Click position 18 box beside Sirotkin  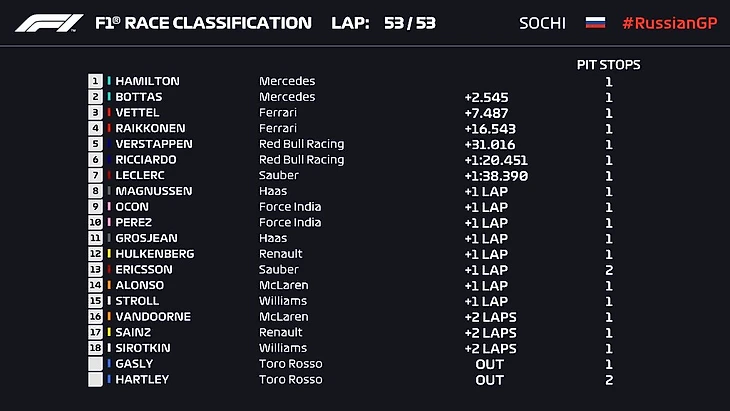[x=96, y=348]
